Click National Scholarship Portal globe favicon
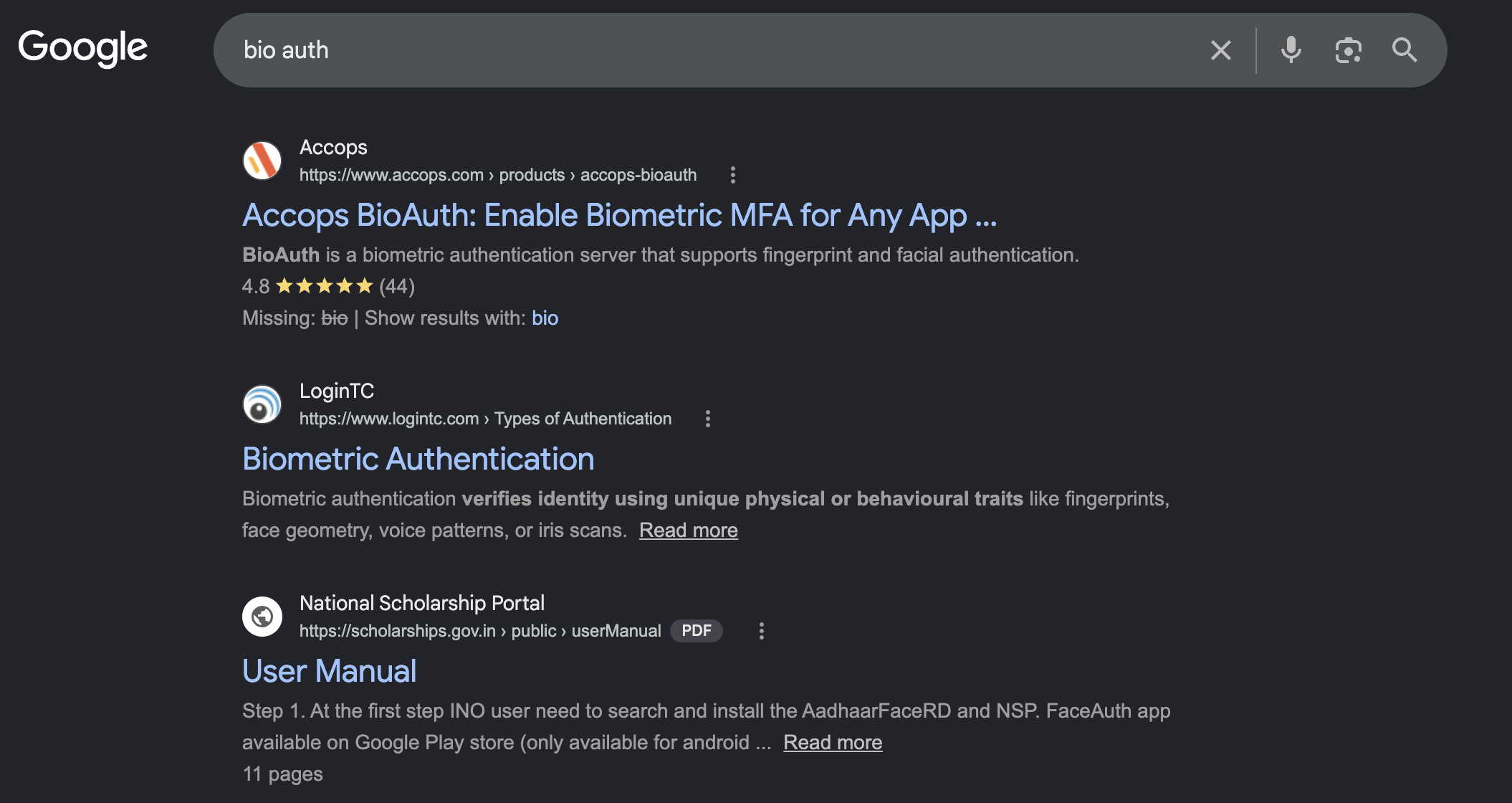The width and height of the screenshot is (1512, 803). point(262,617)
